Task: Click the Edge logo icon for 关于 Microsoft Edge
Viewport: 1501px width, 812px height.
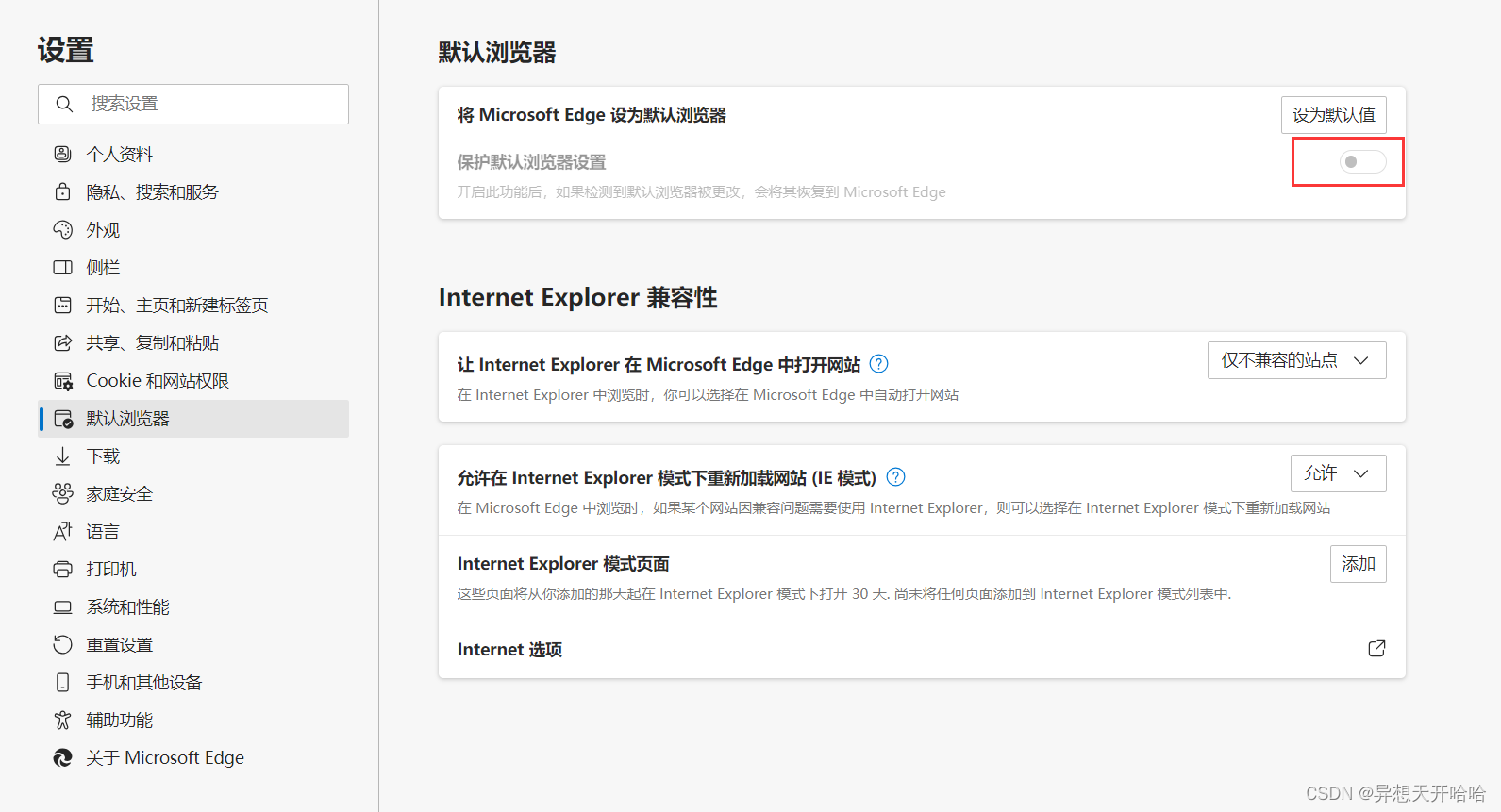Action: (x=62, y=757)
